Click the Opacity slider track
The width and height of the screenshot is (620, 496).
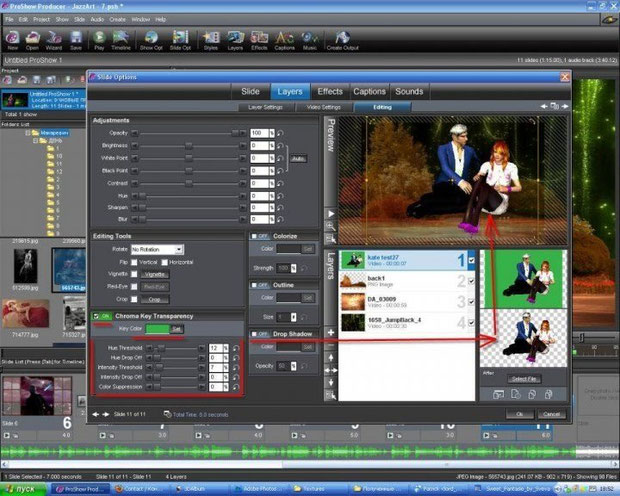pyautogui.click(x=189, y=133)
